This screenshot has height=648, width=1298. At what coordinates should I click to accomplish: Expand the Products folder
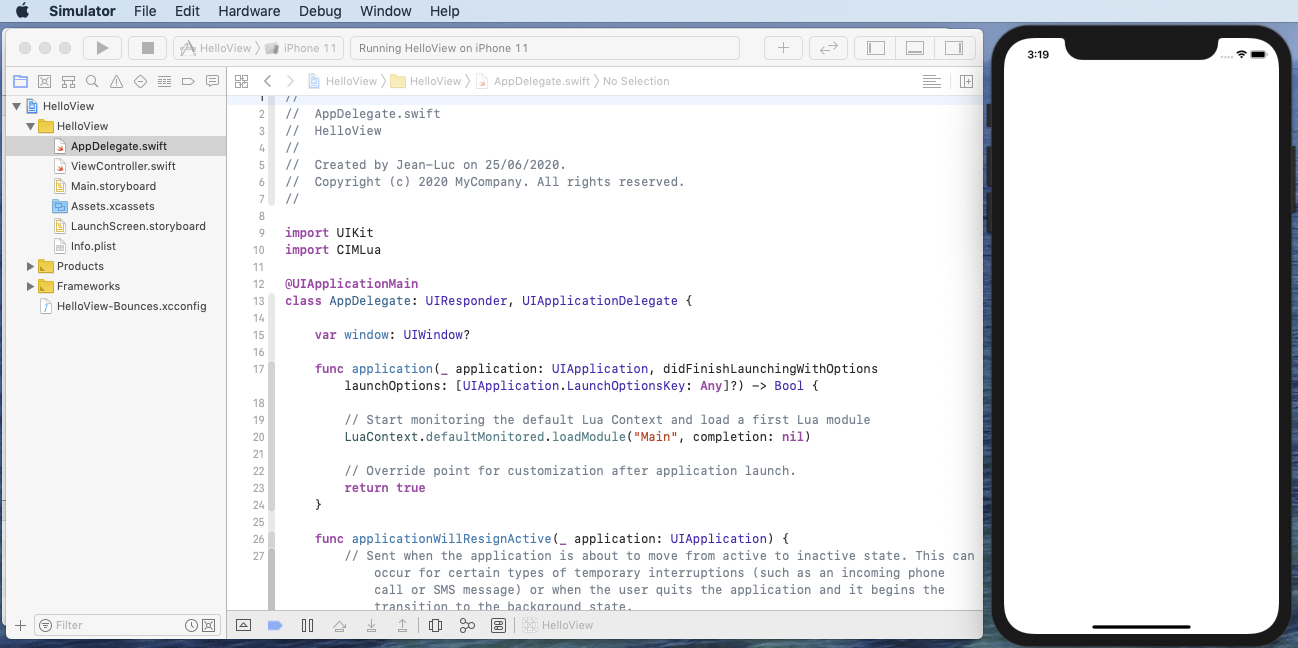point(31,266)
